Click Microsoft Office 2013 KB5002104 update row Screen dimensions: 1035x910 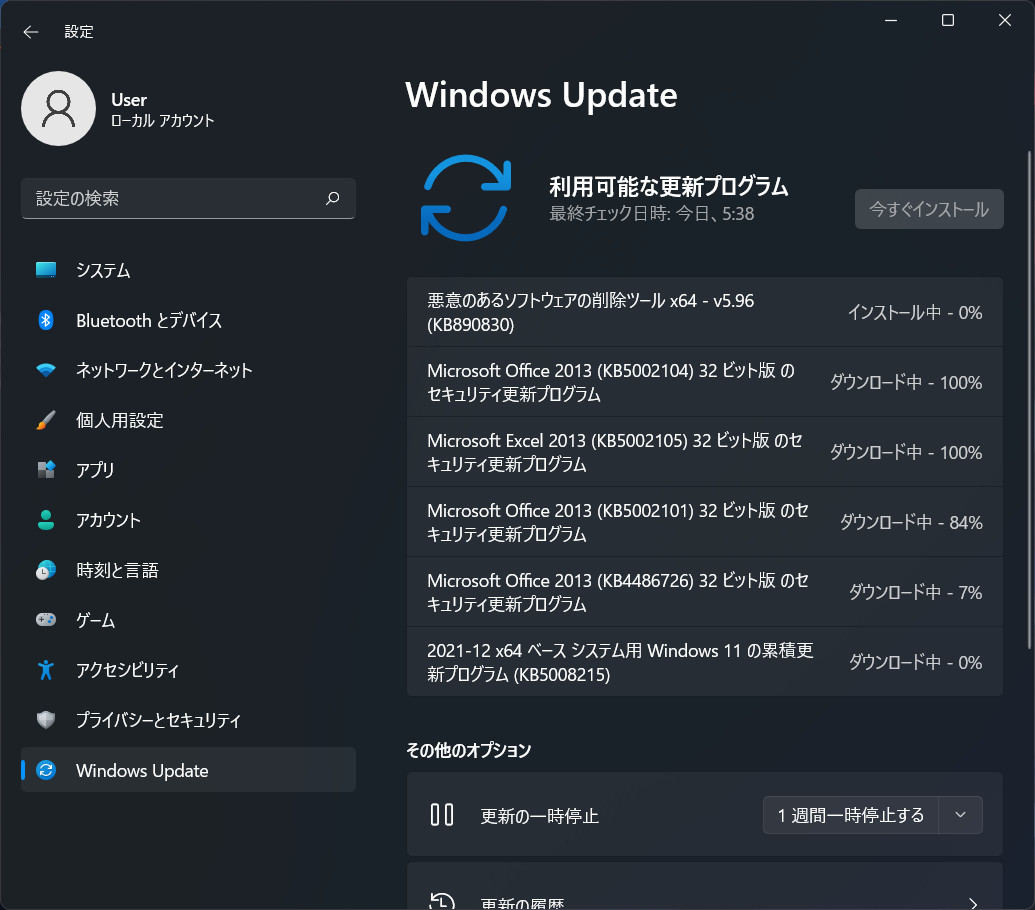(x=704, y=382)
